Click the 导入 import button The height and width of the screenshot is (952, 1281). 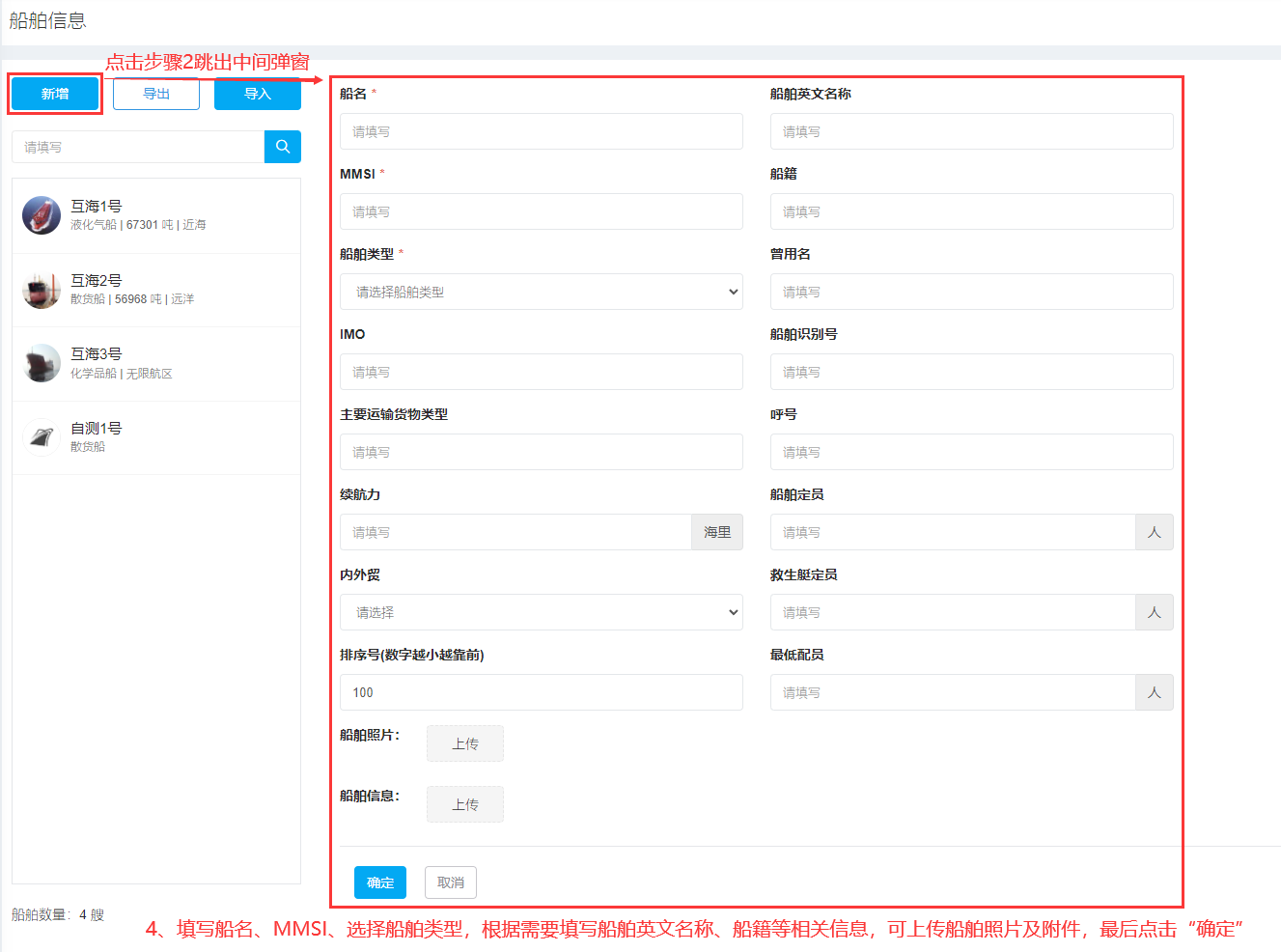pyautogui.click(x=258, y=94)
